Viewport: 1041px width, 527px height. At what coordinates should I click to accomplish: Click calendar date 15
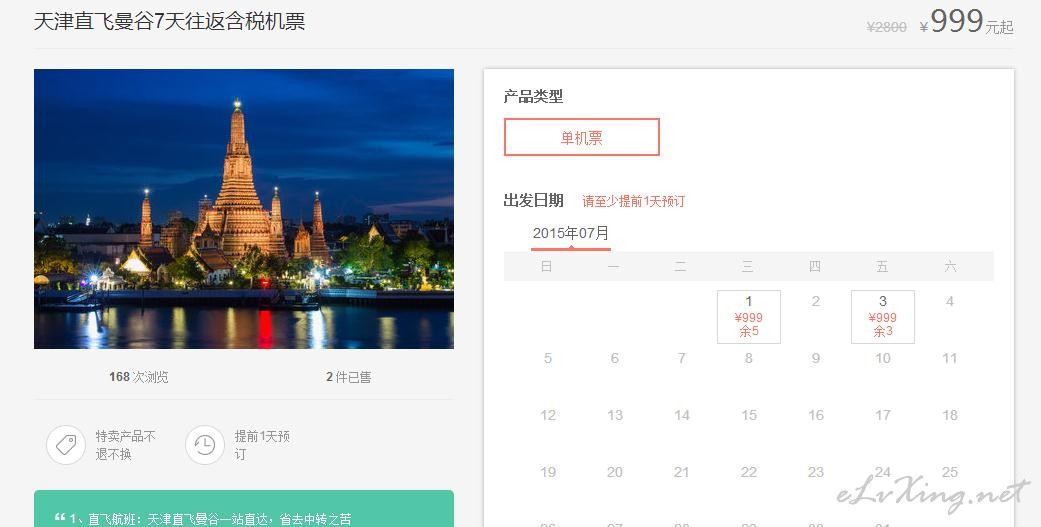pos(749,415)
